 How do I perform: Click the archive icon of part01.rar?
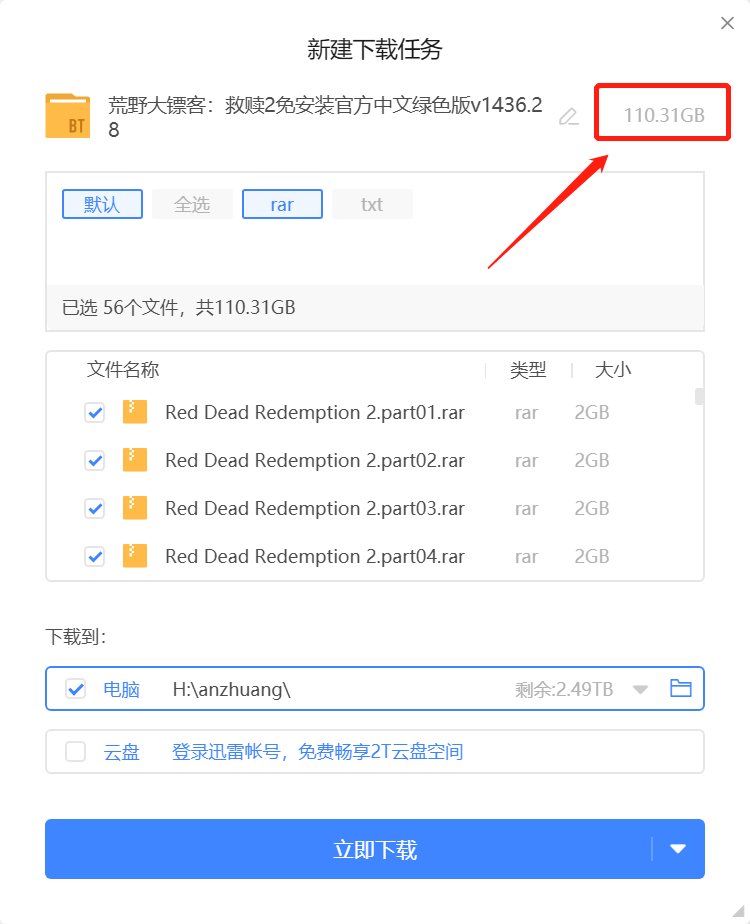tap(134, 412)
